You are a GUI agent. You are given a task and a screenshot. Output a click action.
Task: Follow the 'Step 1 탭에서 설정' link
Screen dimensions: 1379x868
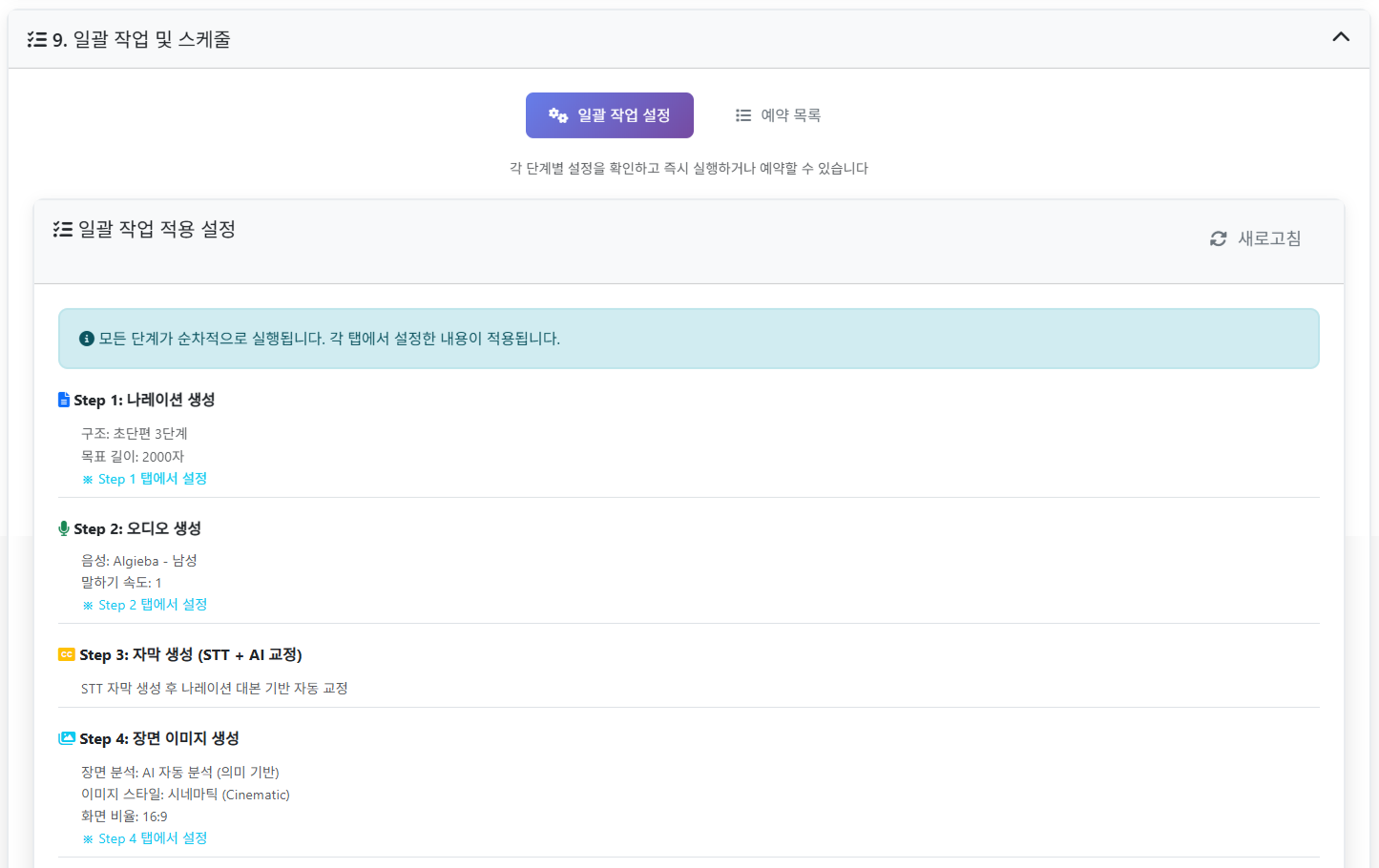[145, 479]
